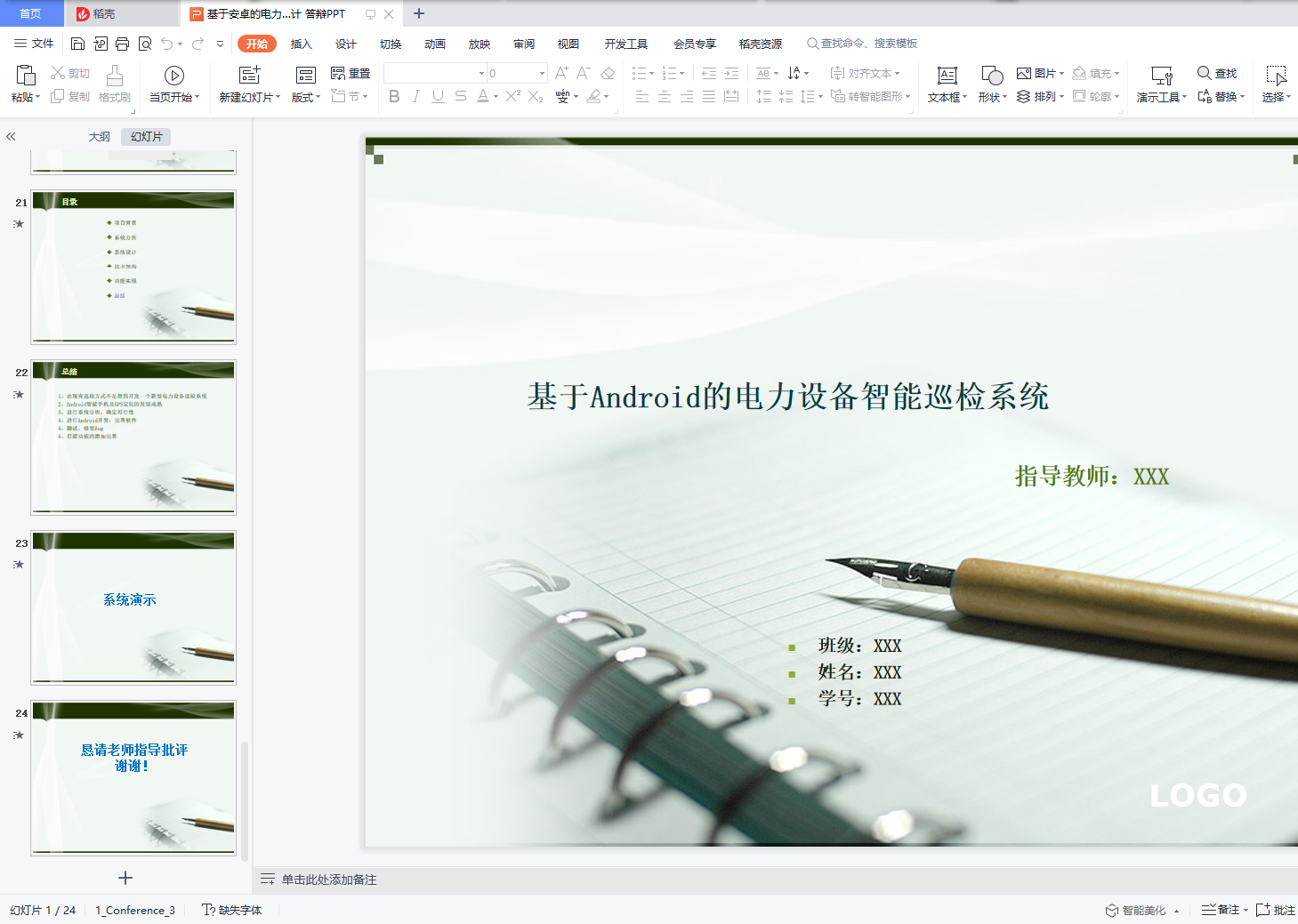
Task: Click the superscript X² icon
Action: coord(513,96)
